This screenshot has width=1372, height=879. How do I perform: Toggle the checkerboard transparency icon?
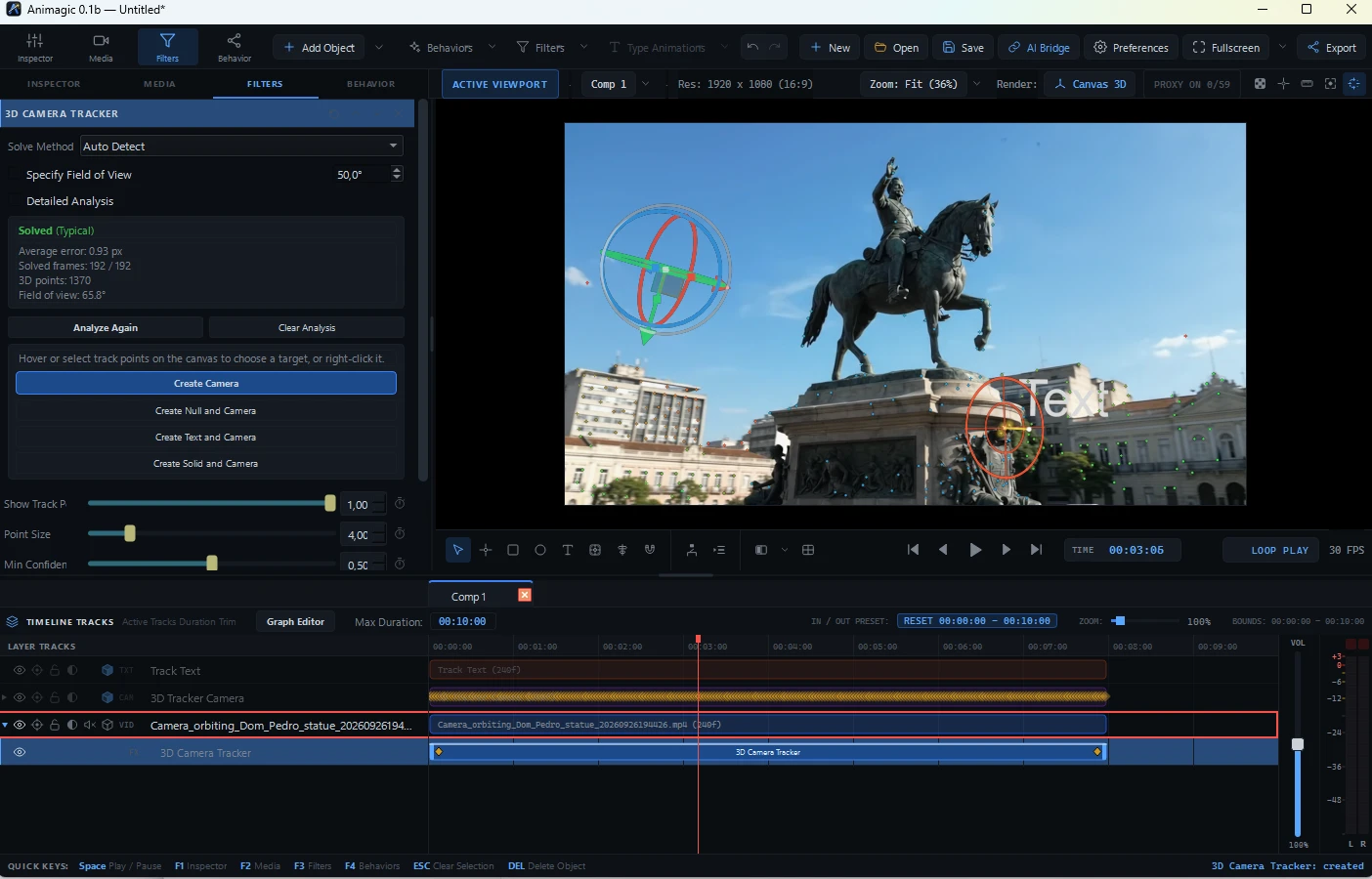(x=1260, y=84)
